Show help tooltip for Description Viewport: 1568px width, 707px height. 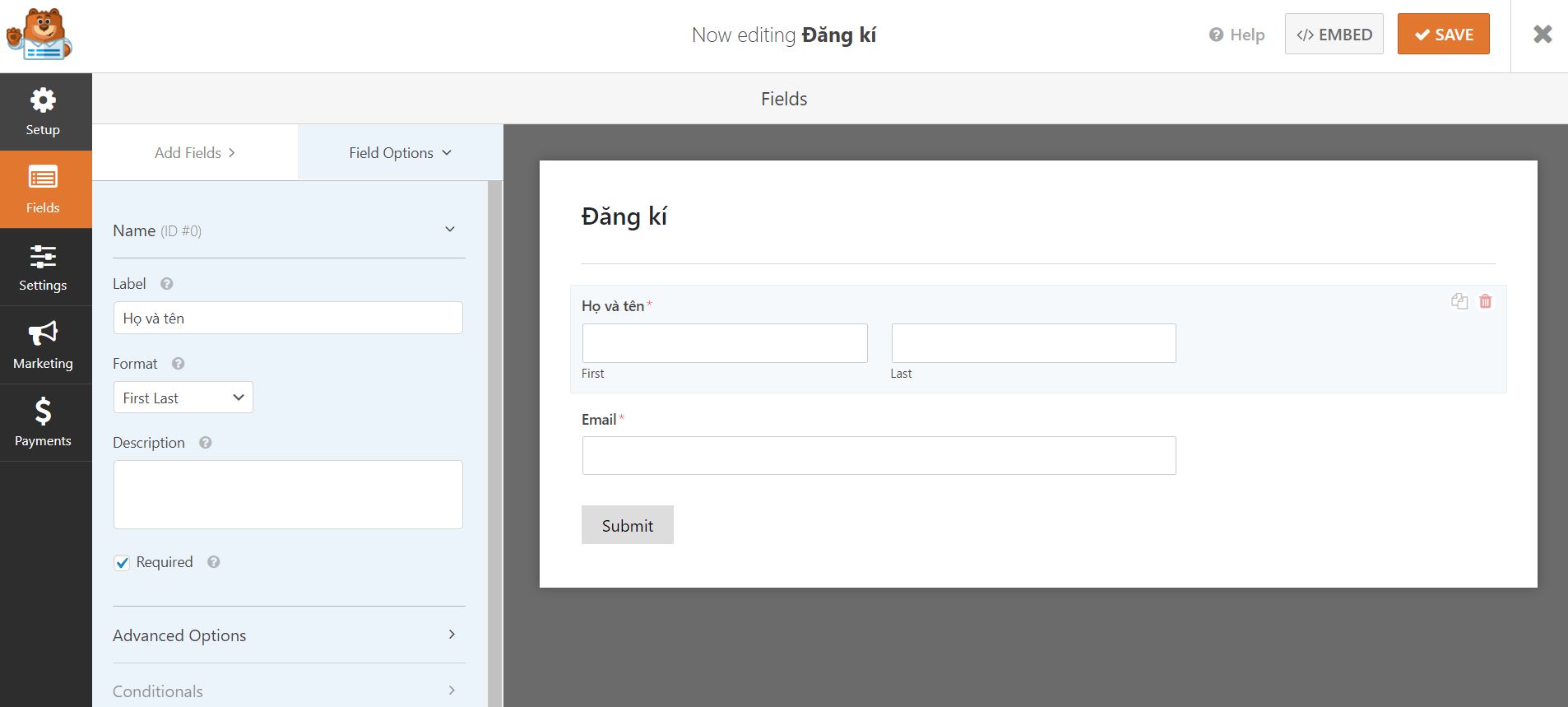coord(206,443)
